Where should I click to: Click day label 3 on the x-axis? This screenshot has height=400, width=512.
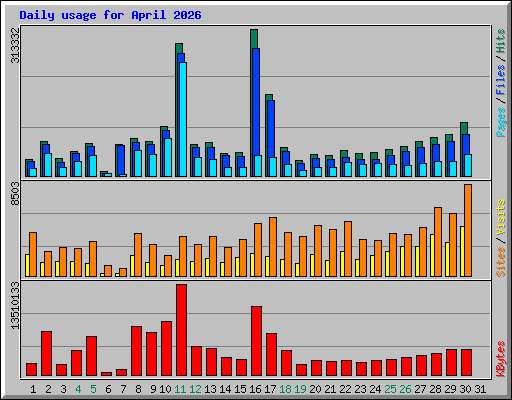63,389
